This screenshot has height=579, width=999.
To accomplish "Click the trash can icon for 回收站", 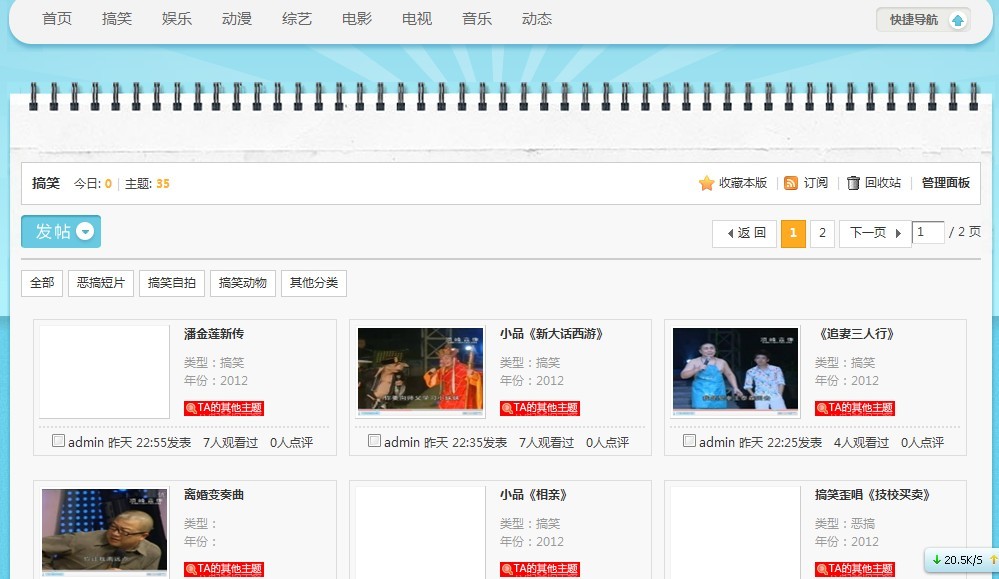I will pos(853,183).
